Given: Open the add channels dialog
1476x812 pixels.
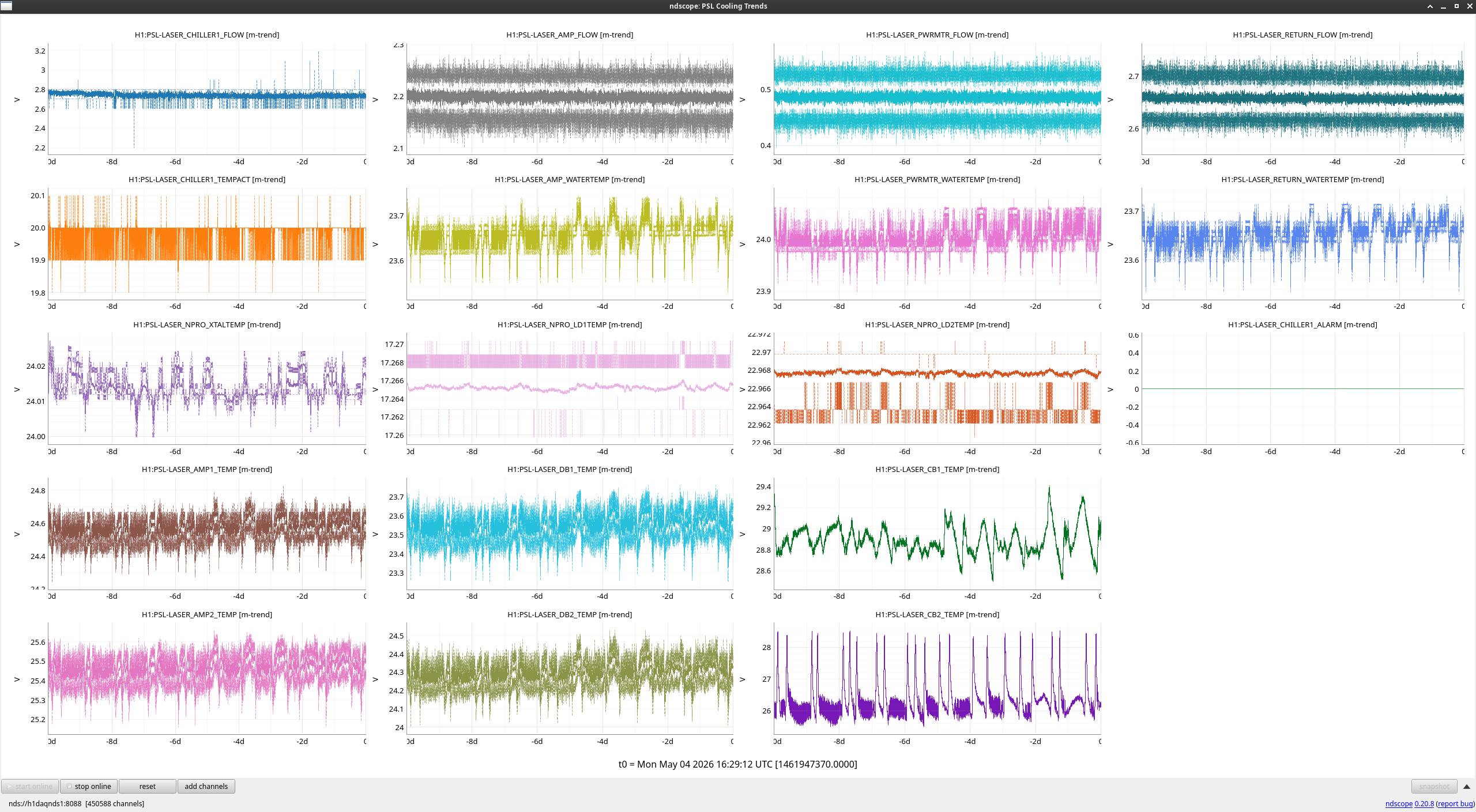Looking at the screenshot, I should [206, 786].
